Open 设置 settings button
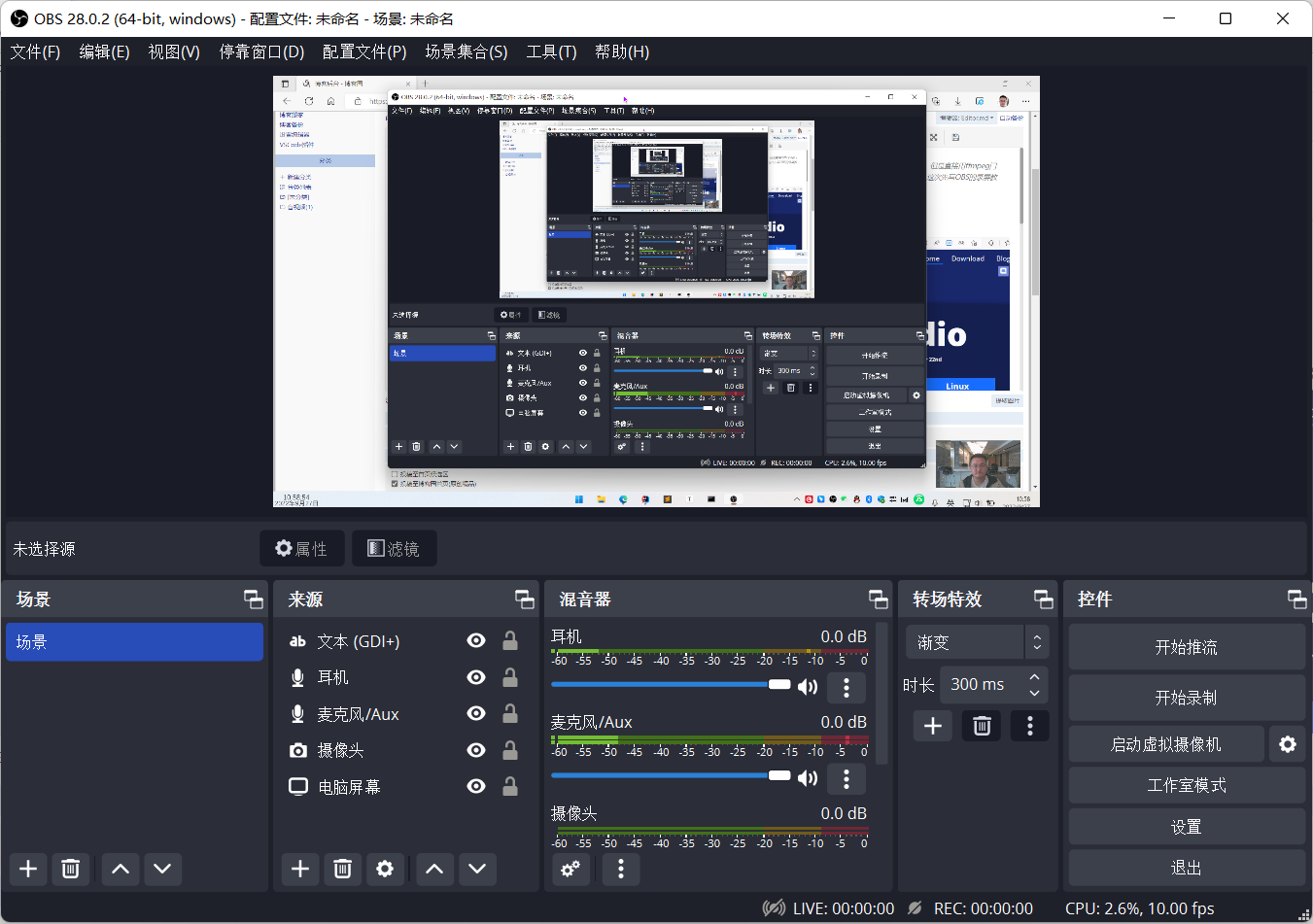The width and height of the screenshot is (1313, 924). [1187, 827]
